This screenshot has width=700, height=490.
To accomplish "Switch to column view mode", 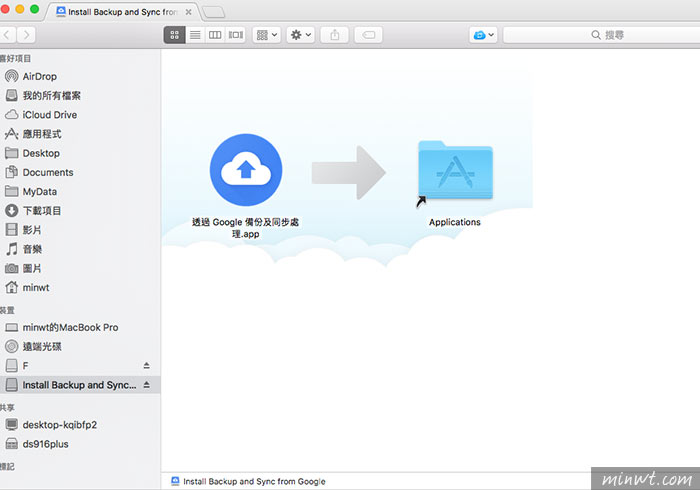I will [x=215, y=35].
